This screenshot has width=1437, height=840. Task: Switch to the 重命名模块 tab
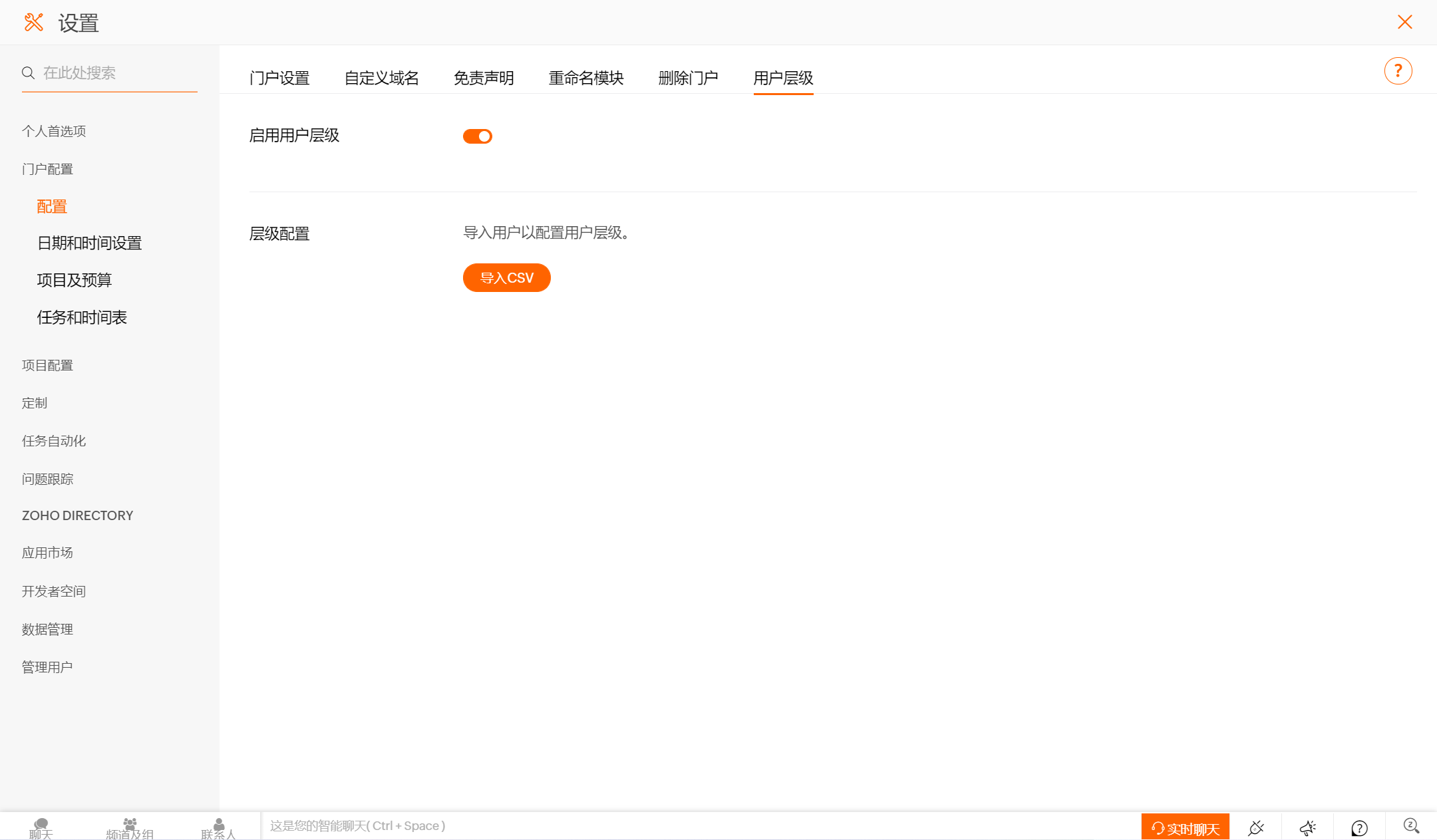click(585, 78)
